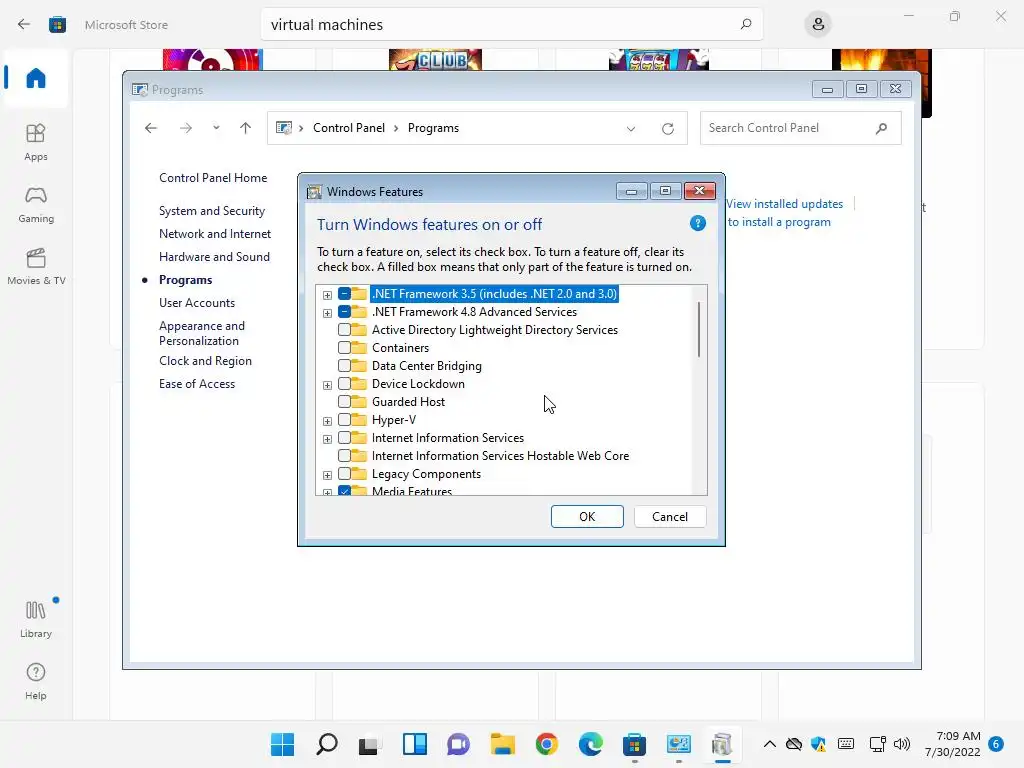The width and height of the screenshot is (1024, 768).
Task: Click the Microsoft Store back arrow
Action: click(24, 25)
